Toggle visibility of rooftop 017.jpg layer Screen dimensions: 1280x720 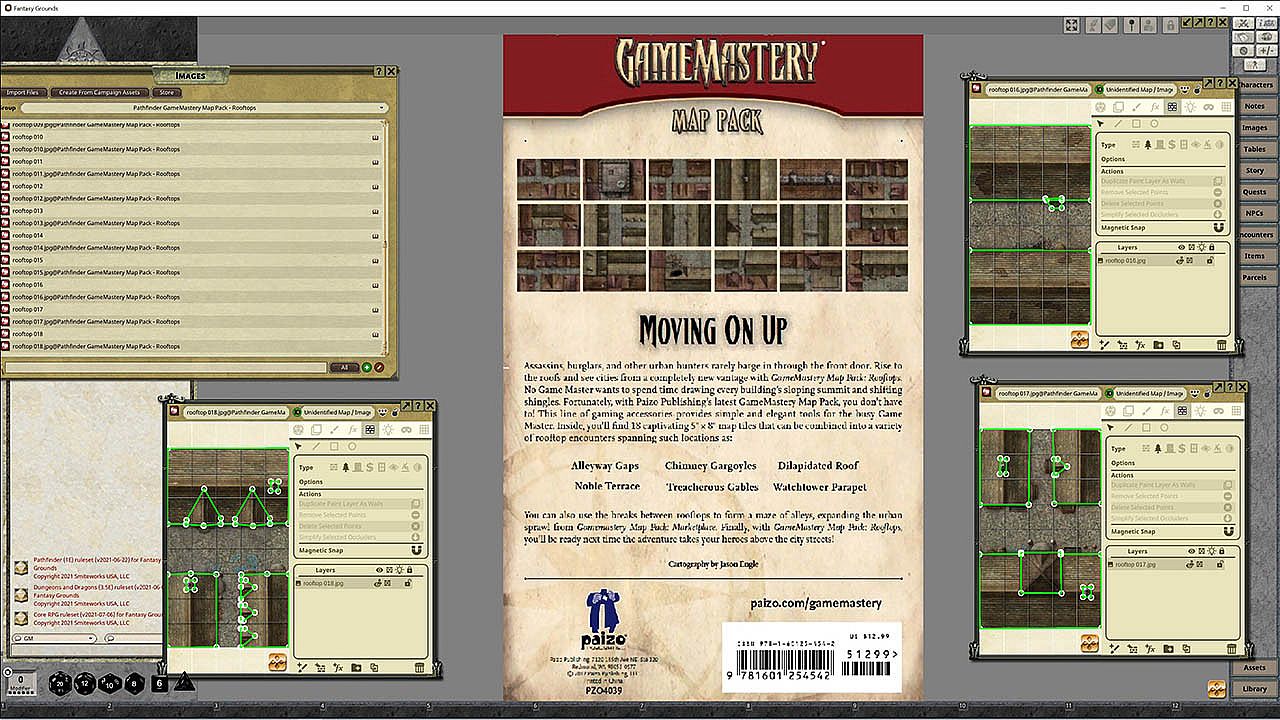tap(1189, 565)
